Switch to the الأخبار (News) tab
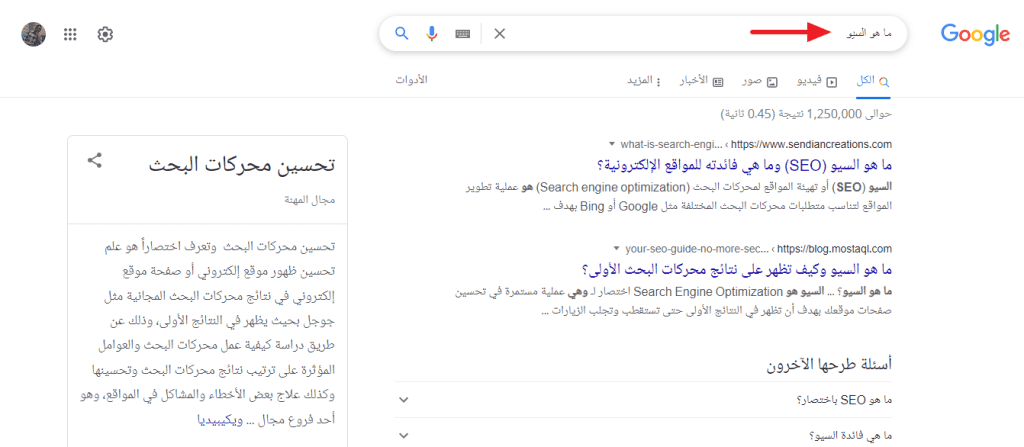1024x447 pixels. [696, 80]
